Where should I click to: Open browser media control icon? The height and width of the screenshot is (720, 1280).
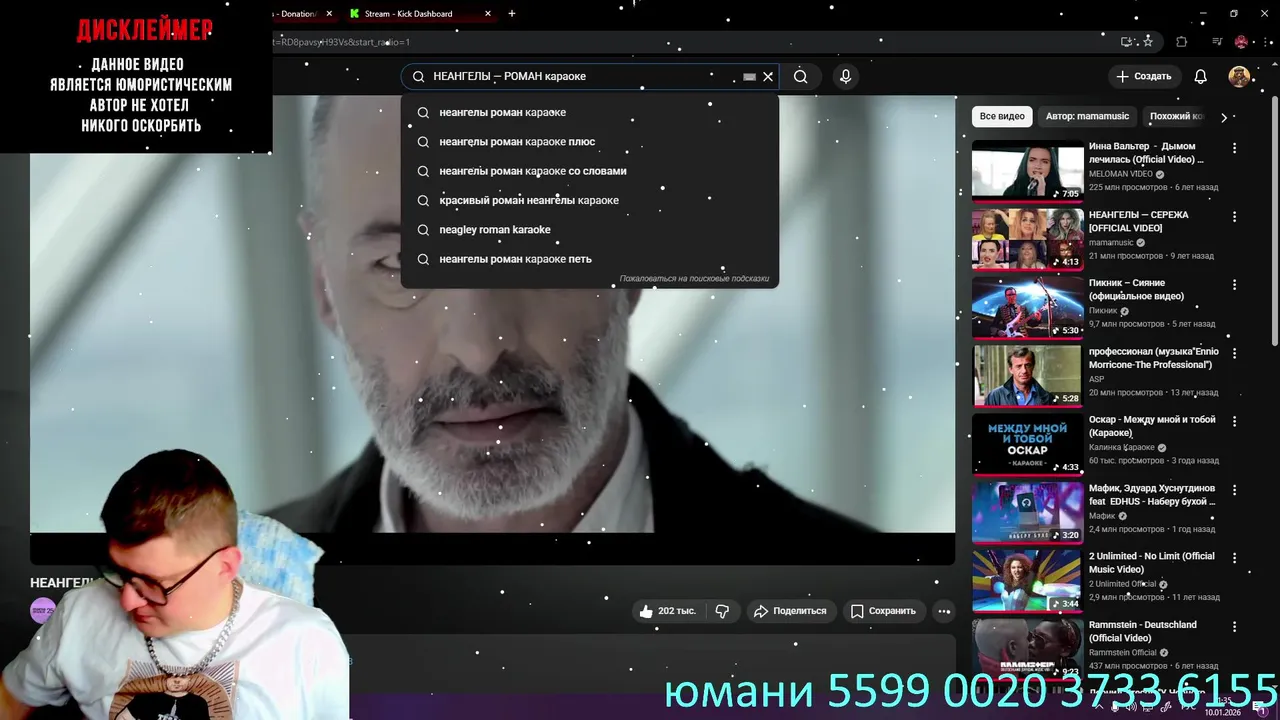(1217, 42)
